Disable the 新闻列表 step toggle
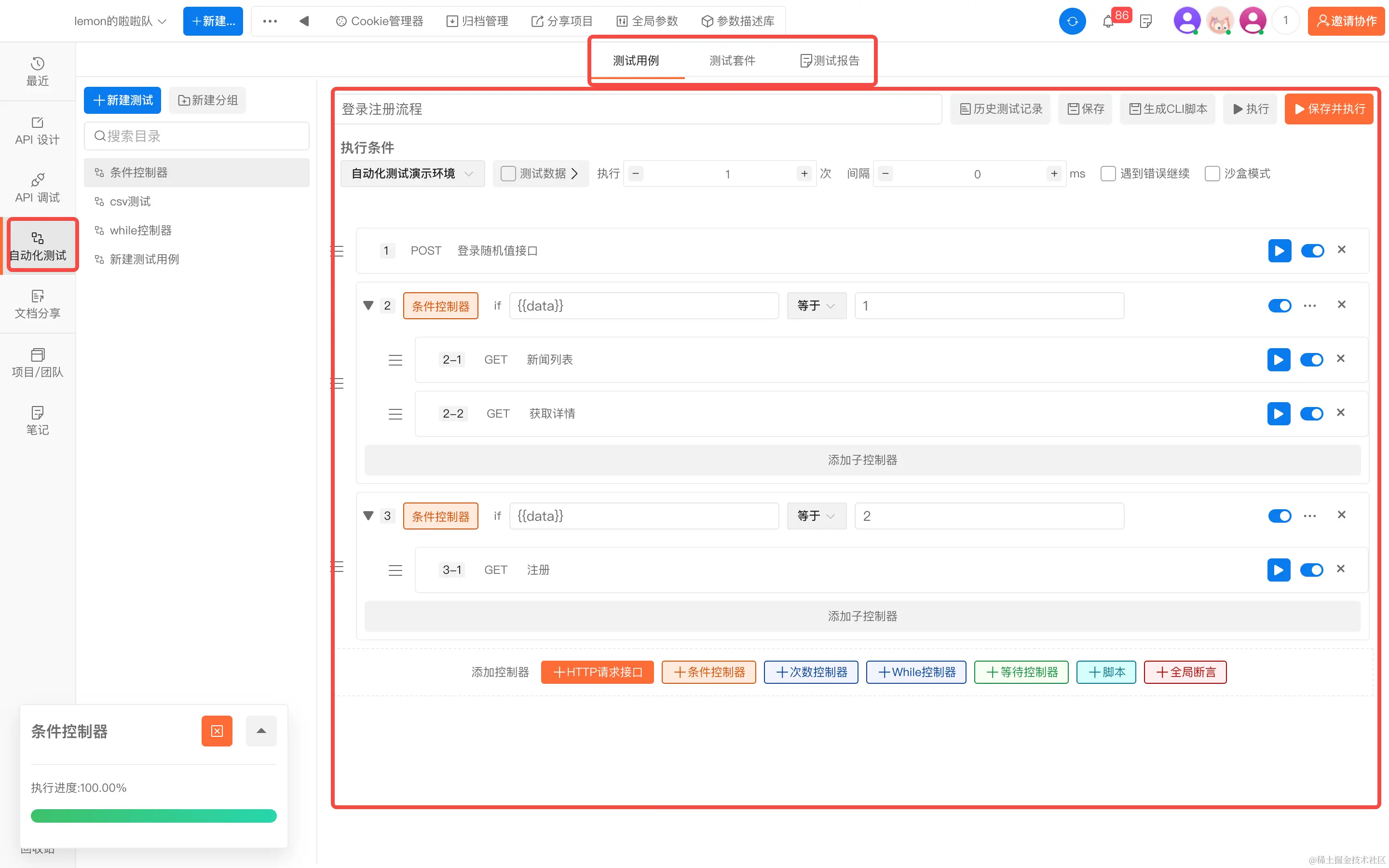The width and height of the screenshot is (1389, 868). pos(1311,360)
